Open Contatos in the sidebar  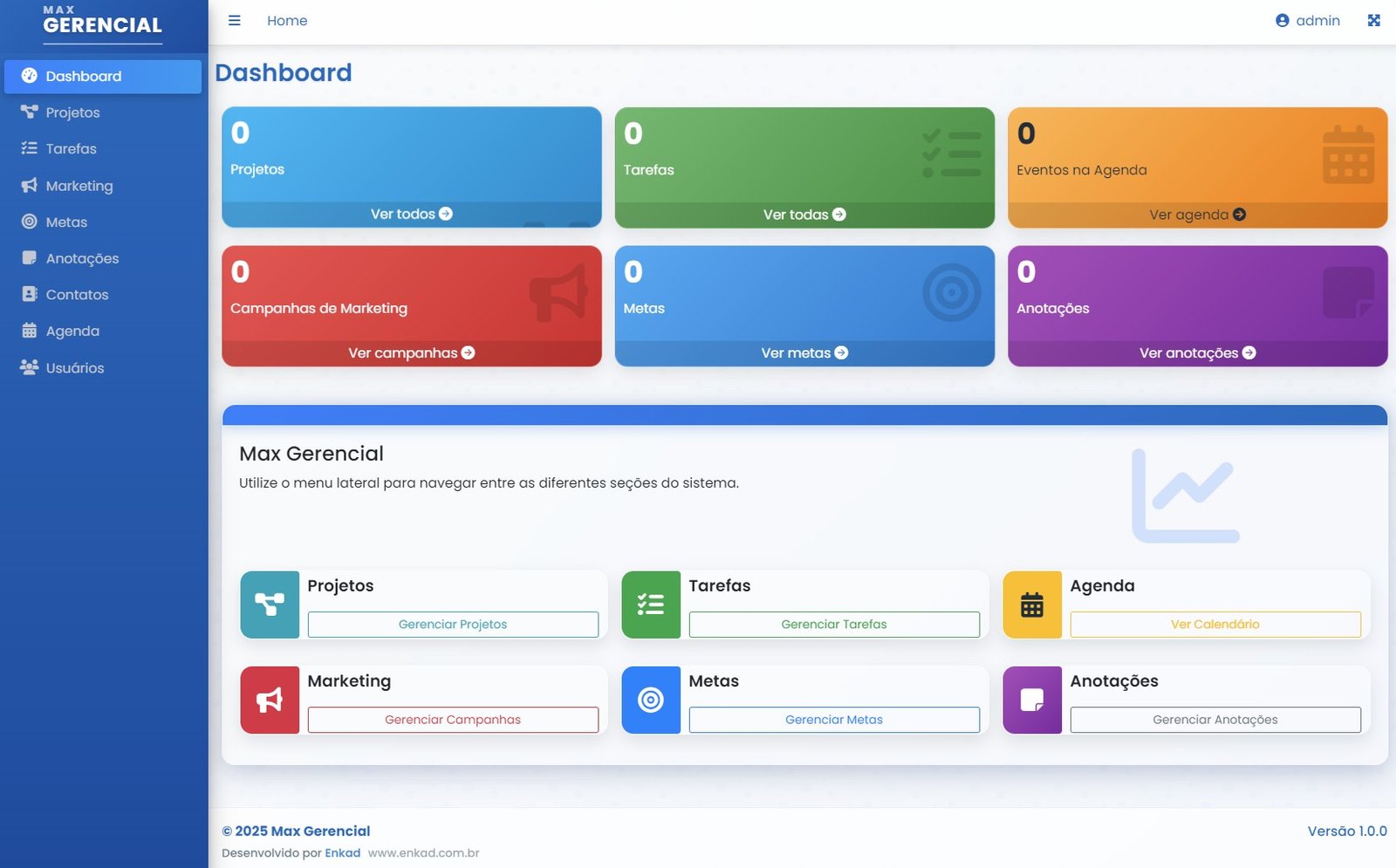point(77,295)
